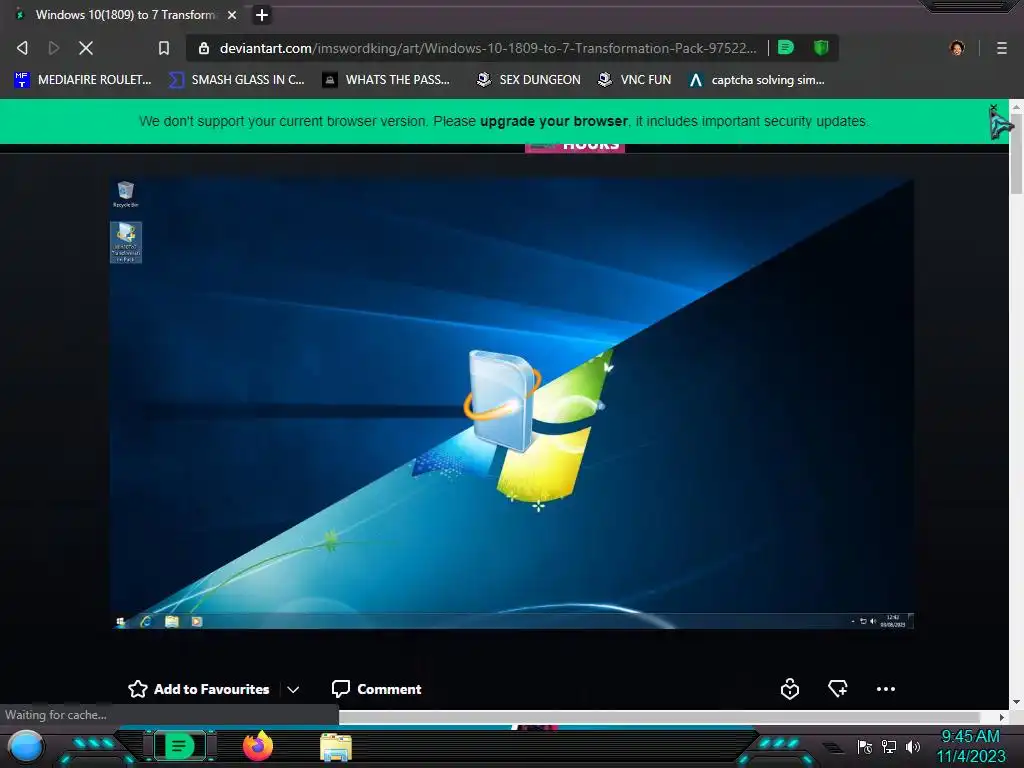
Task: Click the padlock site security icon
Action: click(204, 48)
